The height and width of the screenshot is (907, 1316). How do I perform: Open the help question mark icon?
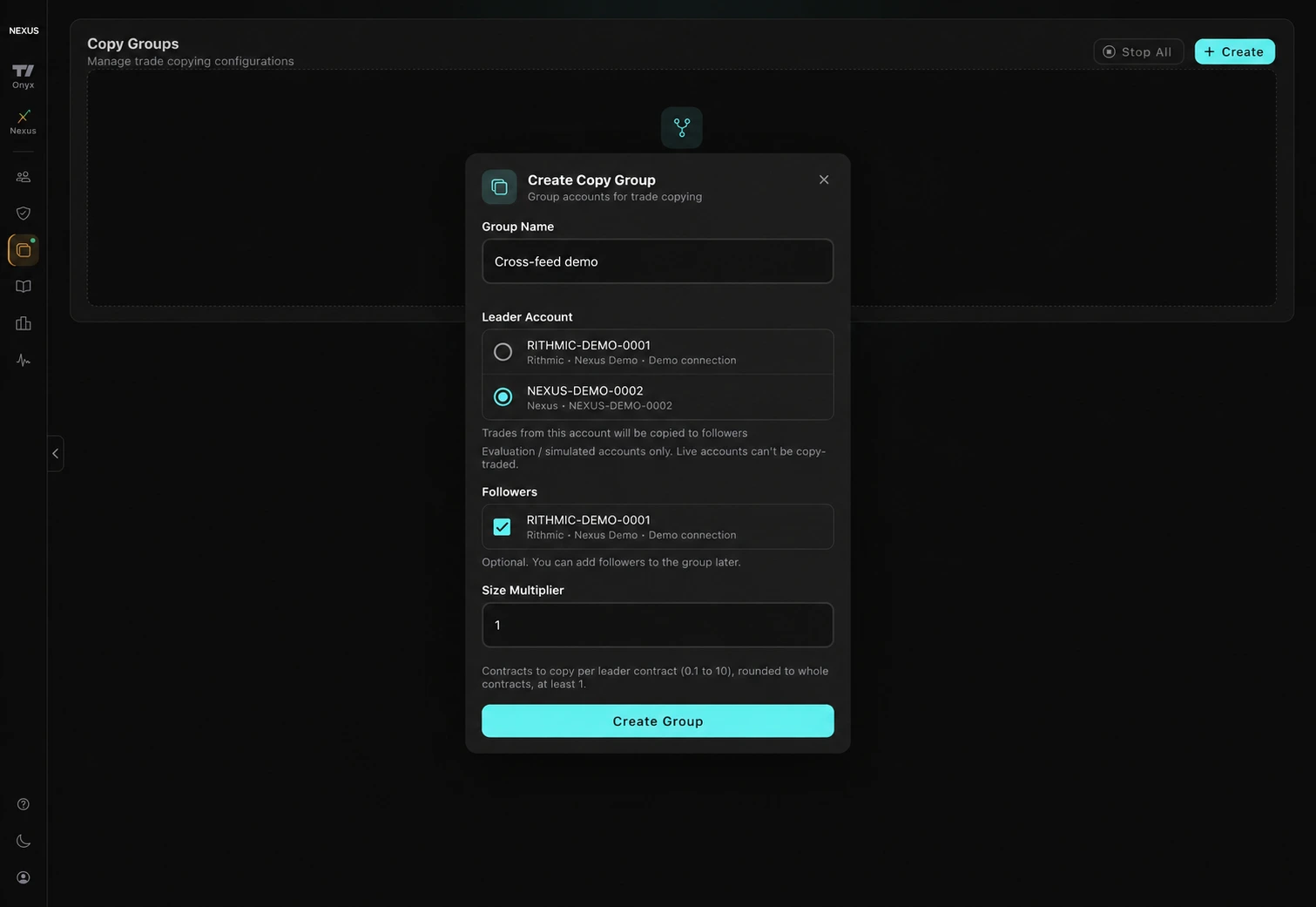(24, 804)
